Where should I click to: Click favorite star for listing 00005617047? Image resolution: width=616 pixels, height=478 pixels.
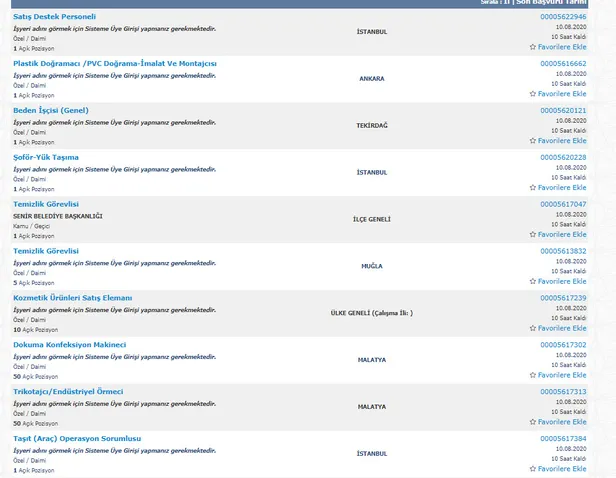(532, 235)
